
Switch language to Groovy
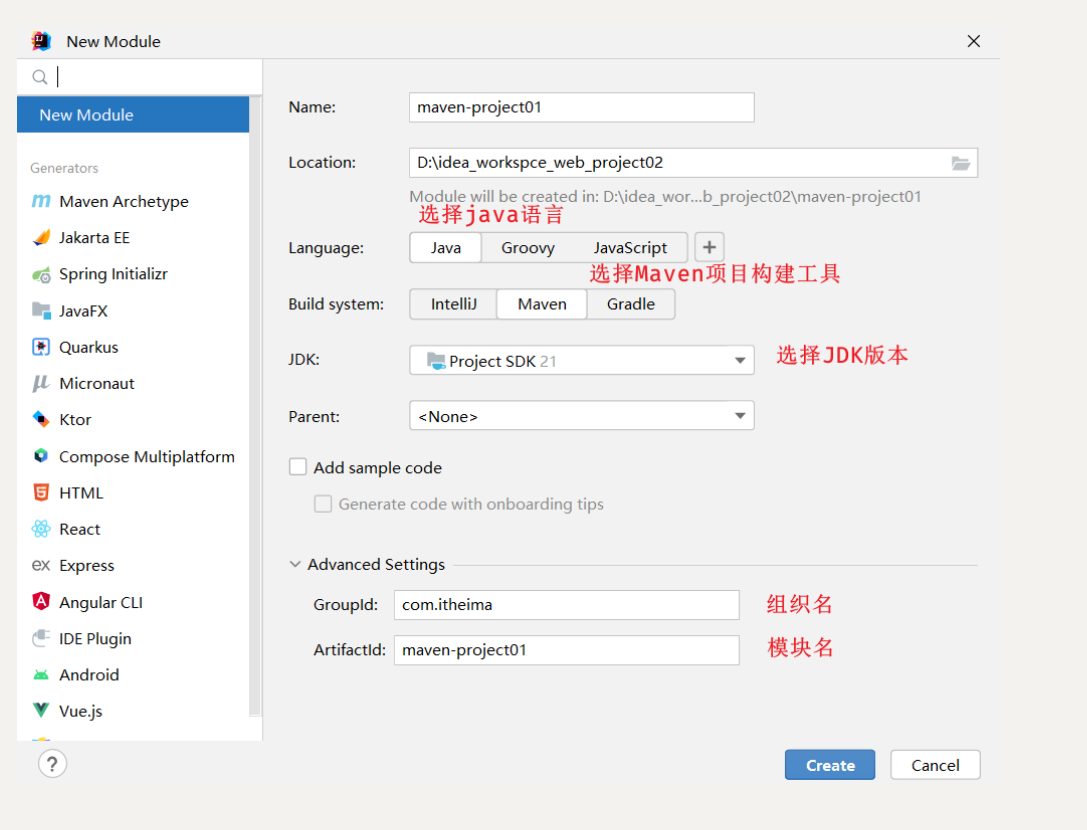click(x=527, y=248)
